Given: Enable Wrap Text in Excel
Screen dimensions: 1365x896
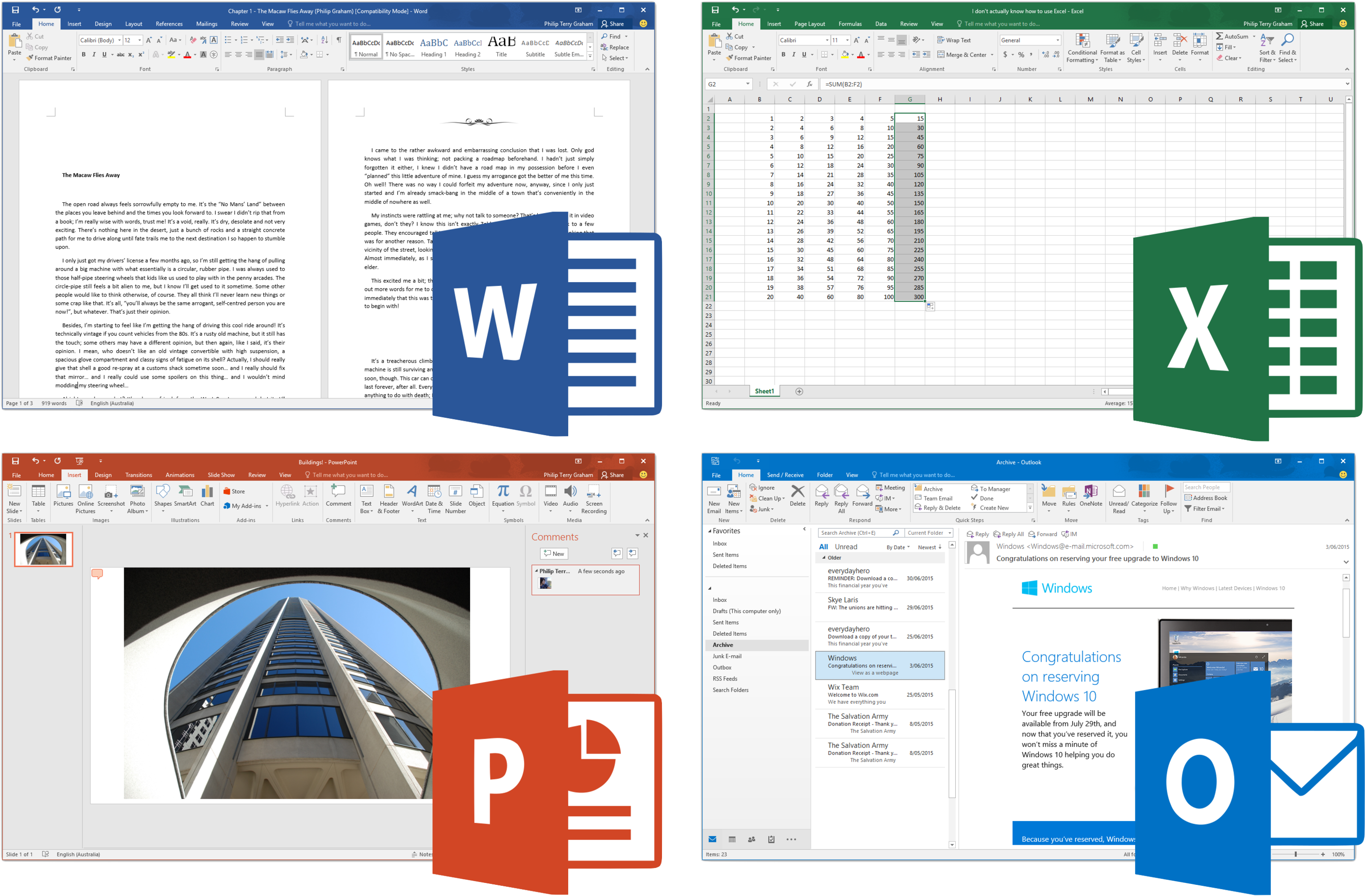Looking at the screenshot, I should [953, 40].
